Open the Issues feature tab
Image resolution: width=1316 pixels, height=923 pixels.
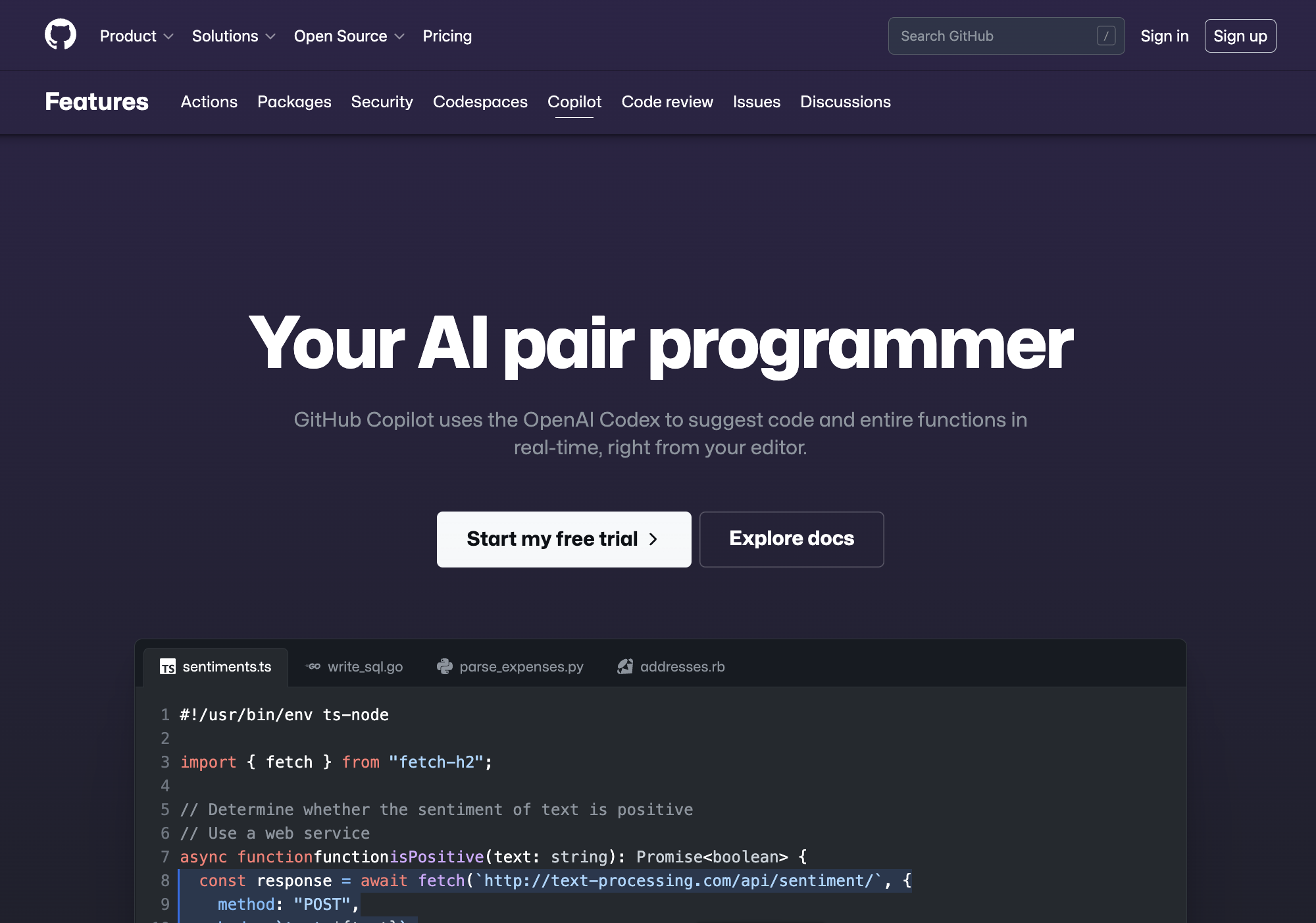757,102
